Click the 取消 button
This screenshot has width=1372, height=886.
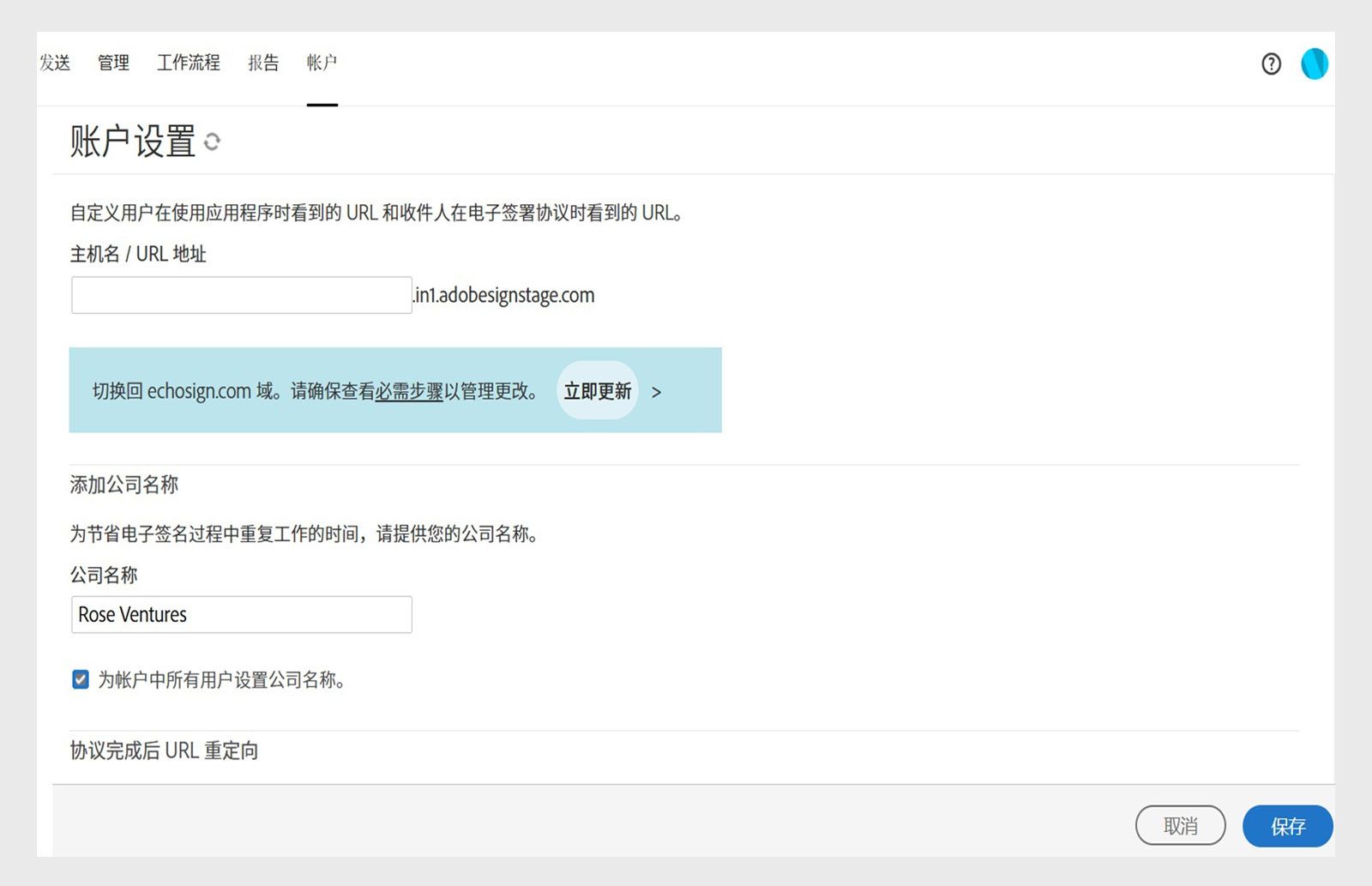pyautogui.click(x=1181, y=826)
